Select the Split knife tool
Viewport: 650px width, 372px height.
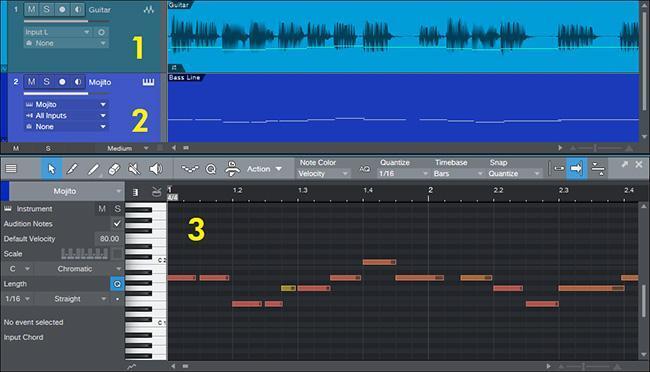[72, 169]
